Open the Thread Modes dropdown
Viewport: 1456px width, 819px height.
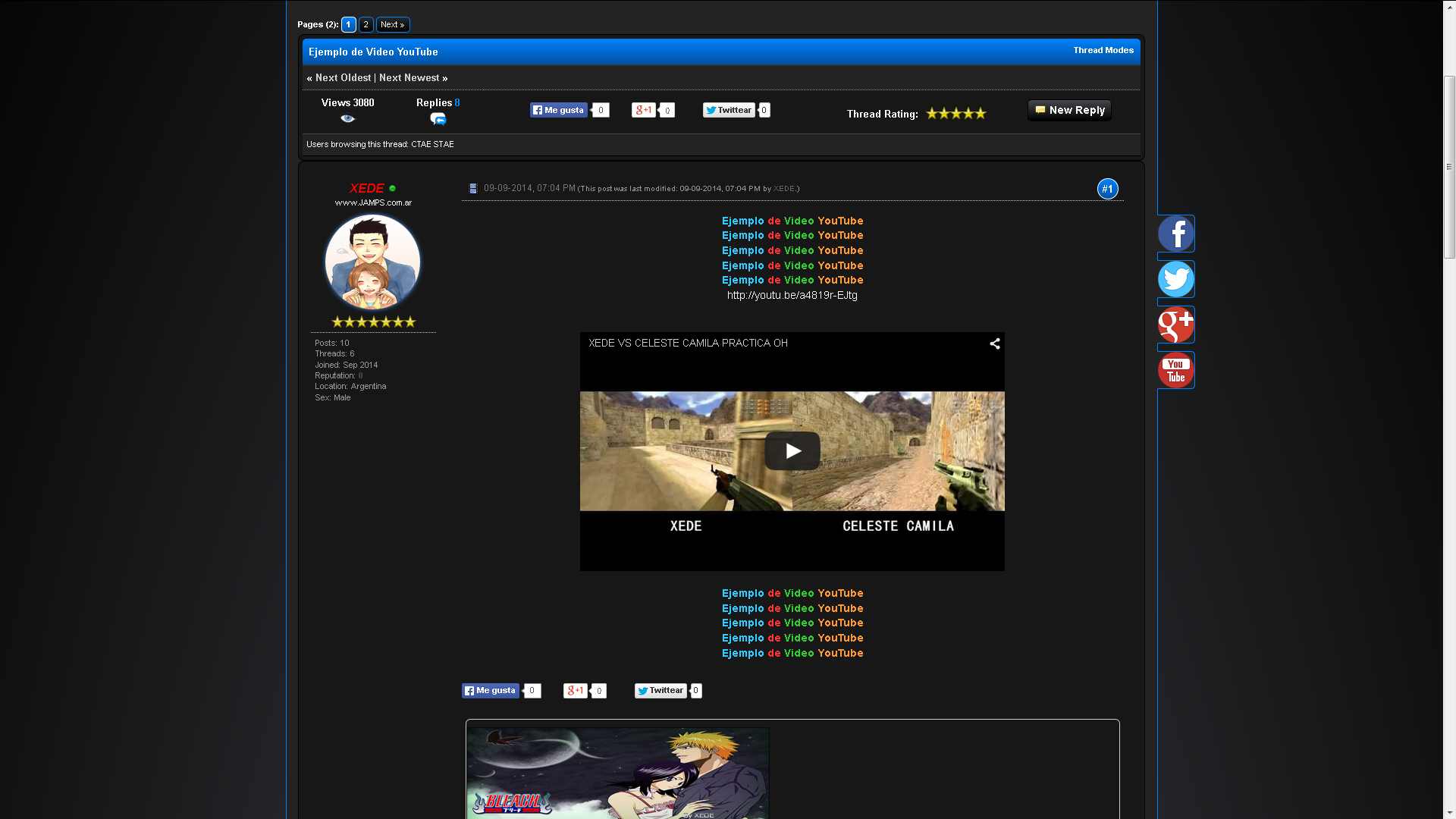(1103, 50)
